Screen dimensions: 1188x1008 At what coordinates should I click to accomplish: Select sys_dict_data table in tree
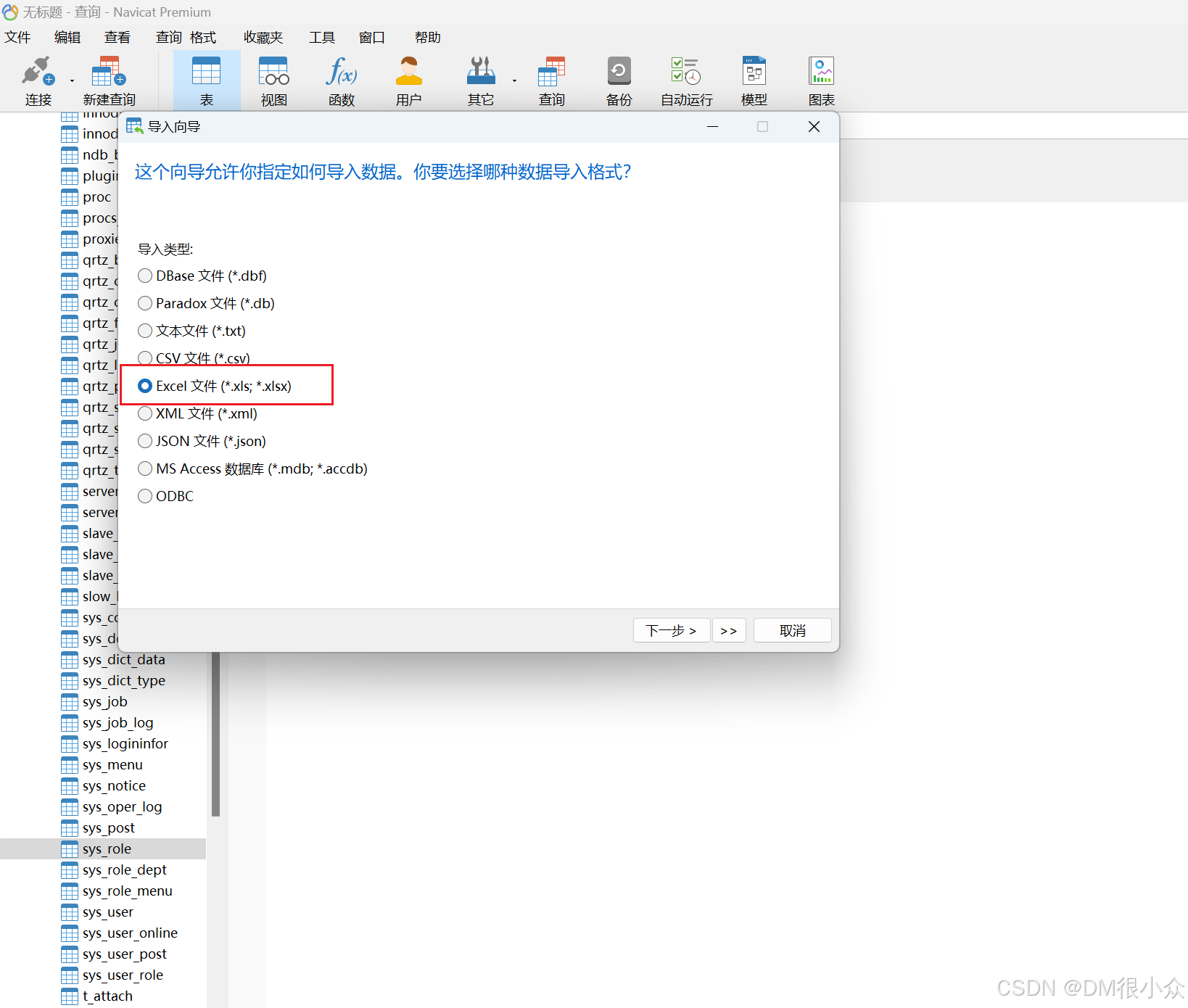[x=123, y=660]
